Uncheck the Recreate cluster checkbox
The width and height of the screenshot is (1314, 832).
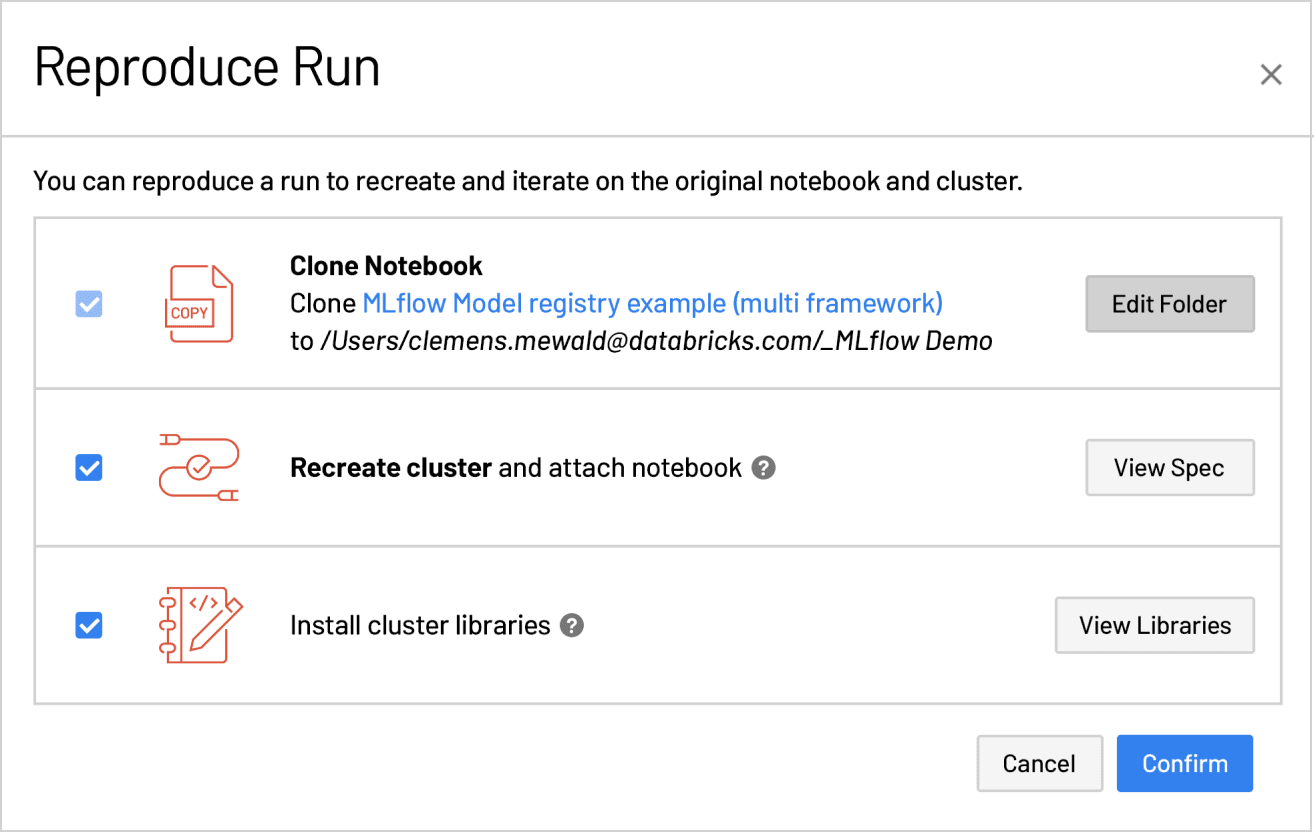point(89,467)
